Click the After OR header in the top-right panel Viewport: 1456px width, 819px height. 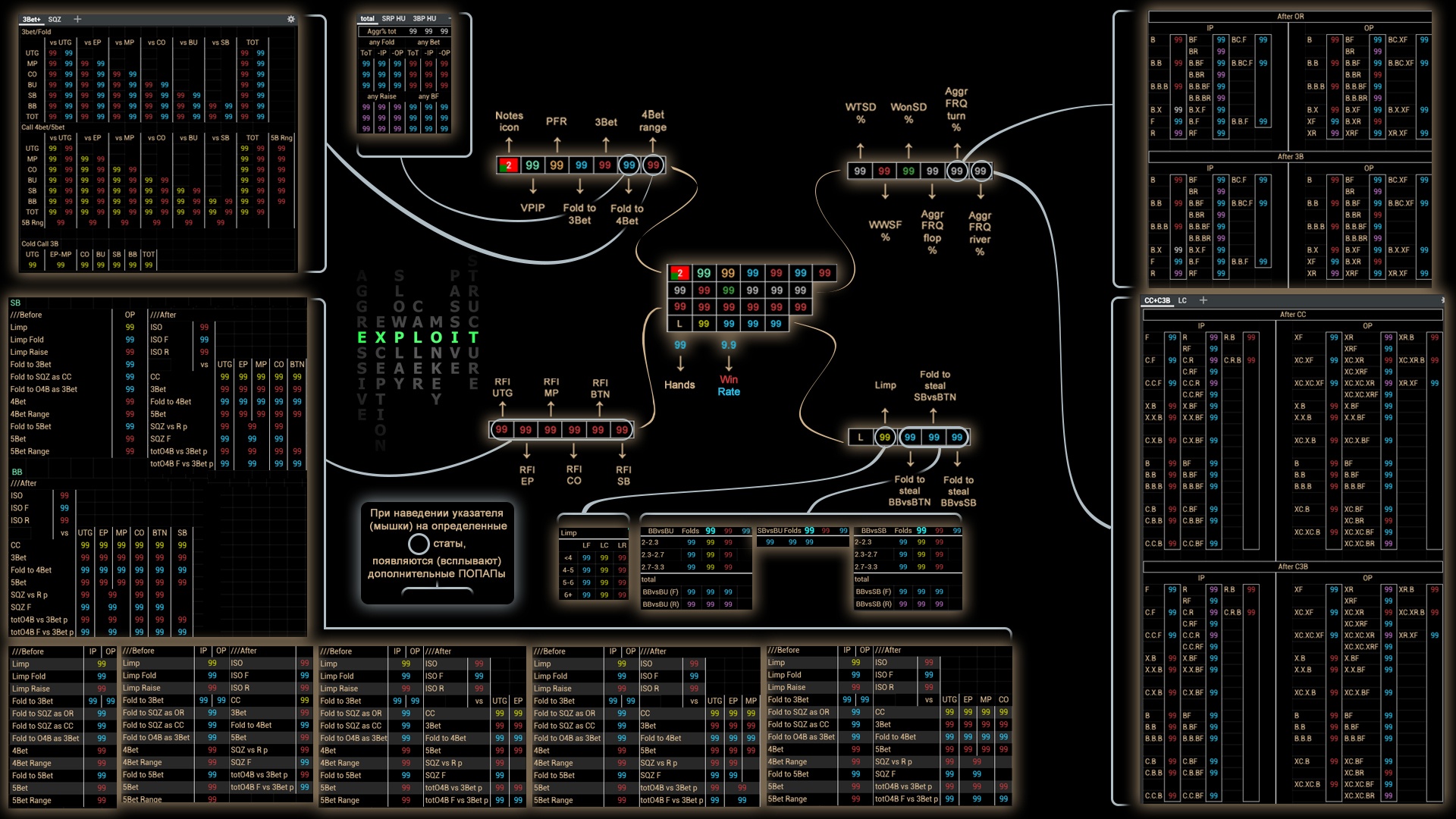point(1290,17)
